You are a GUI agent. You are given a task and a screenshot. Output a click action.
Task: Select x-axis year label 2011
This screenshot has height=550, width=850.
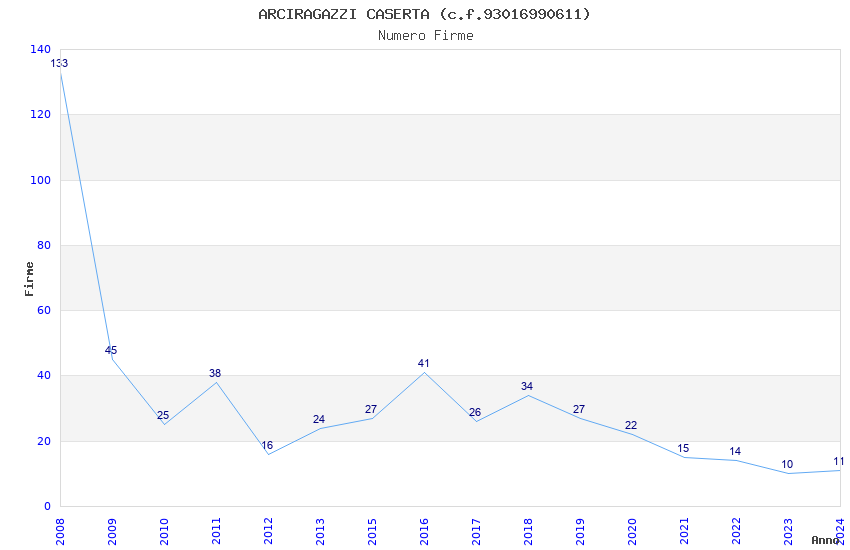coord(216,532)
